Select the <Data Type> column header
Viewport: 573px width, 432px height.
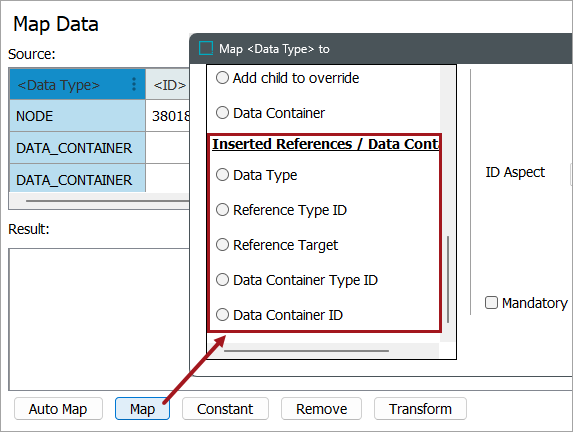click(x=77, y=84)
